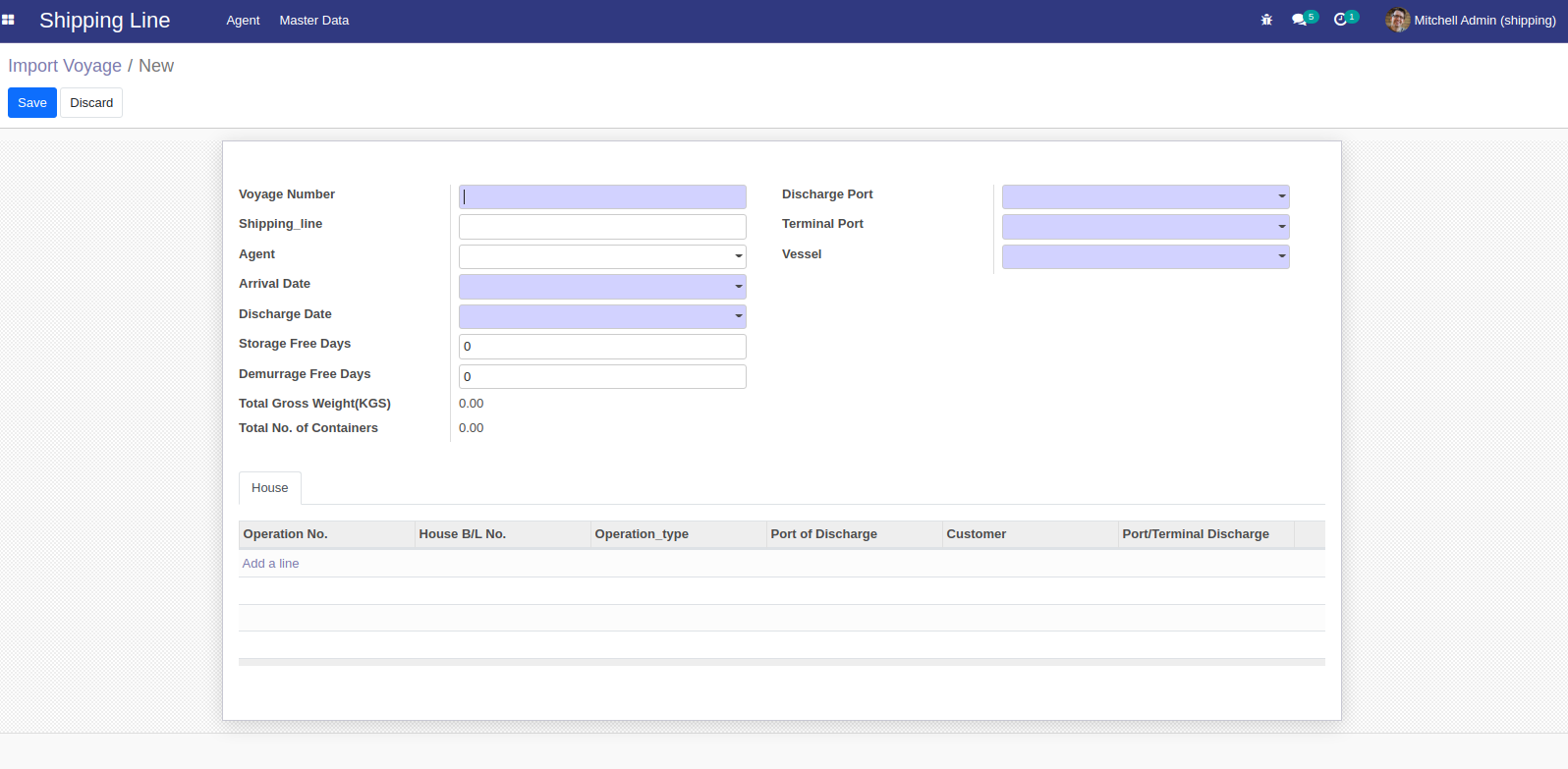Click the Arrival Date label
This screenshot has height=769, width=1568.
(x=274, y=284)
